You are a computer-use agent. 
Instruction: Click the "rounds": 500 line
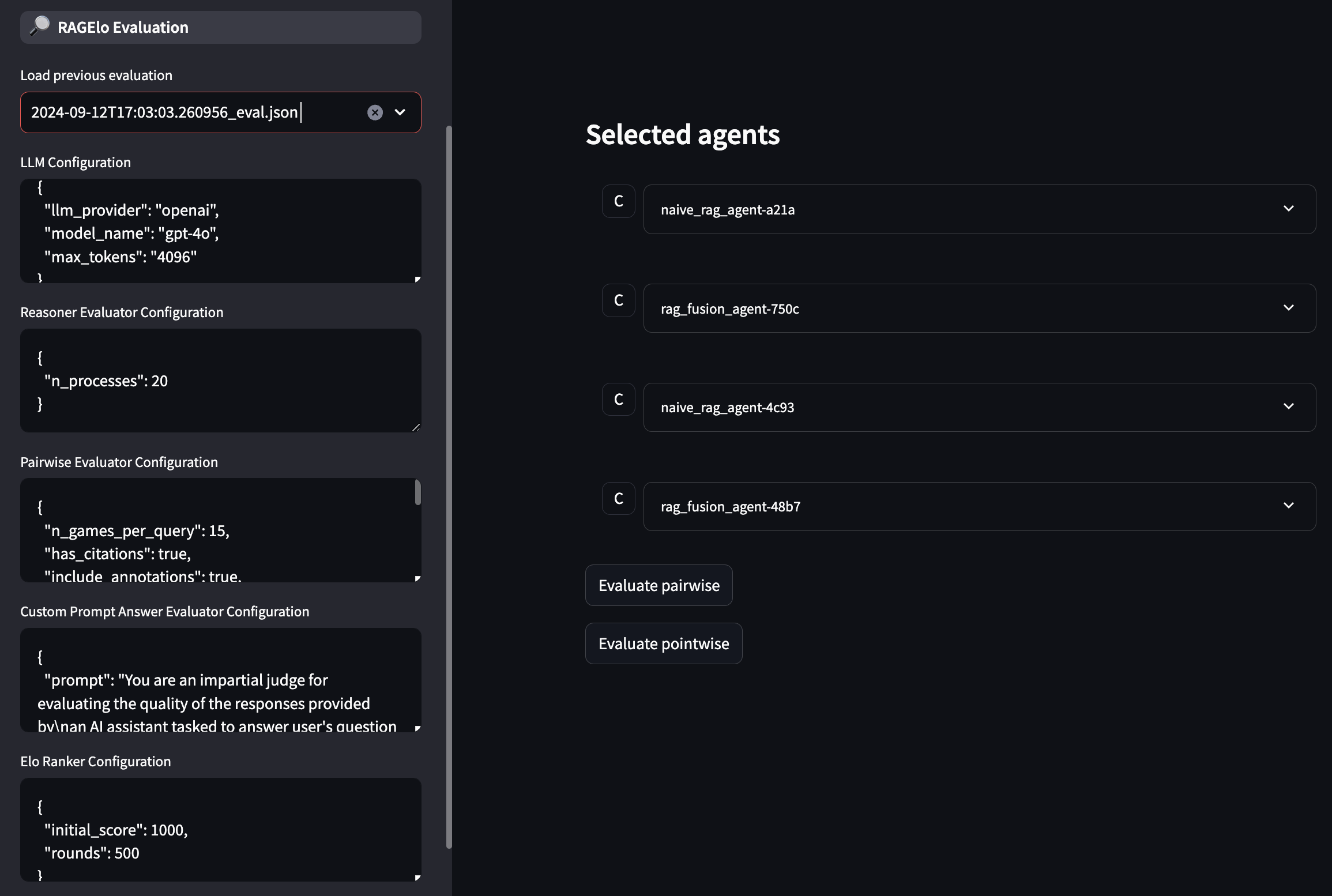92,853
